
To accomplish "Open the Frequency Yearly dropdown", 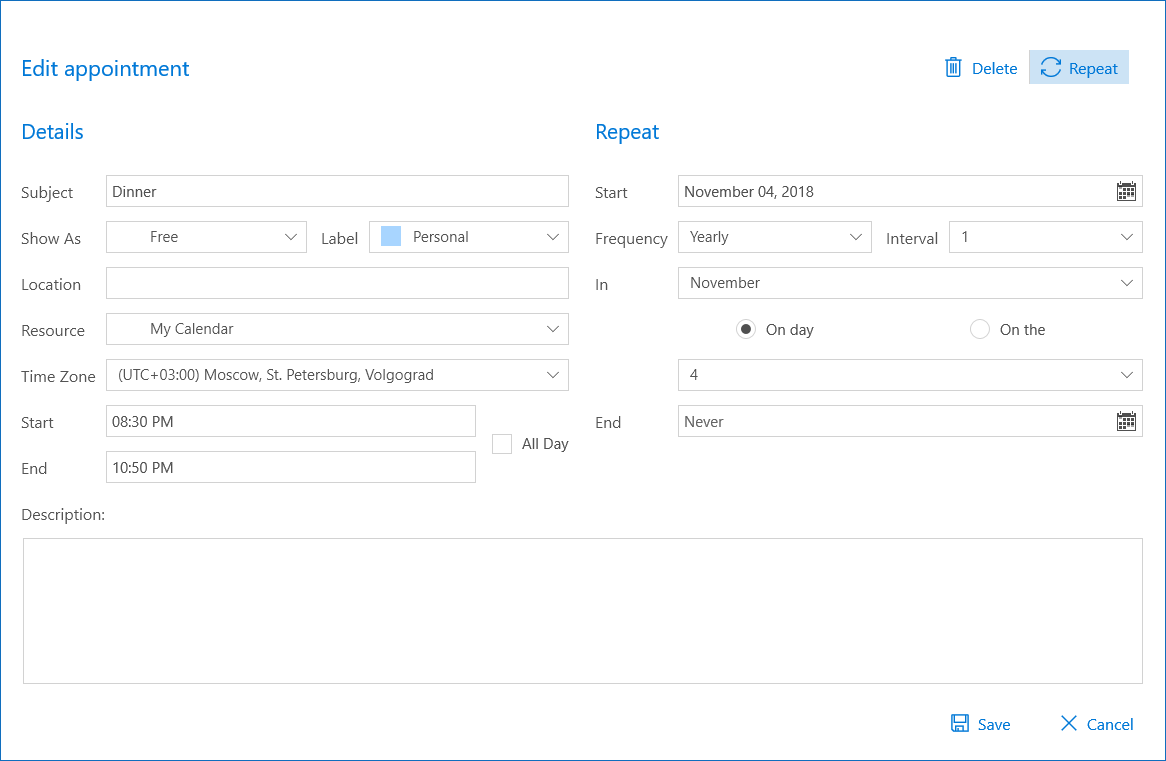I will click(774, 237).
